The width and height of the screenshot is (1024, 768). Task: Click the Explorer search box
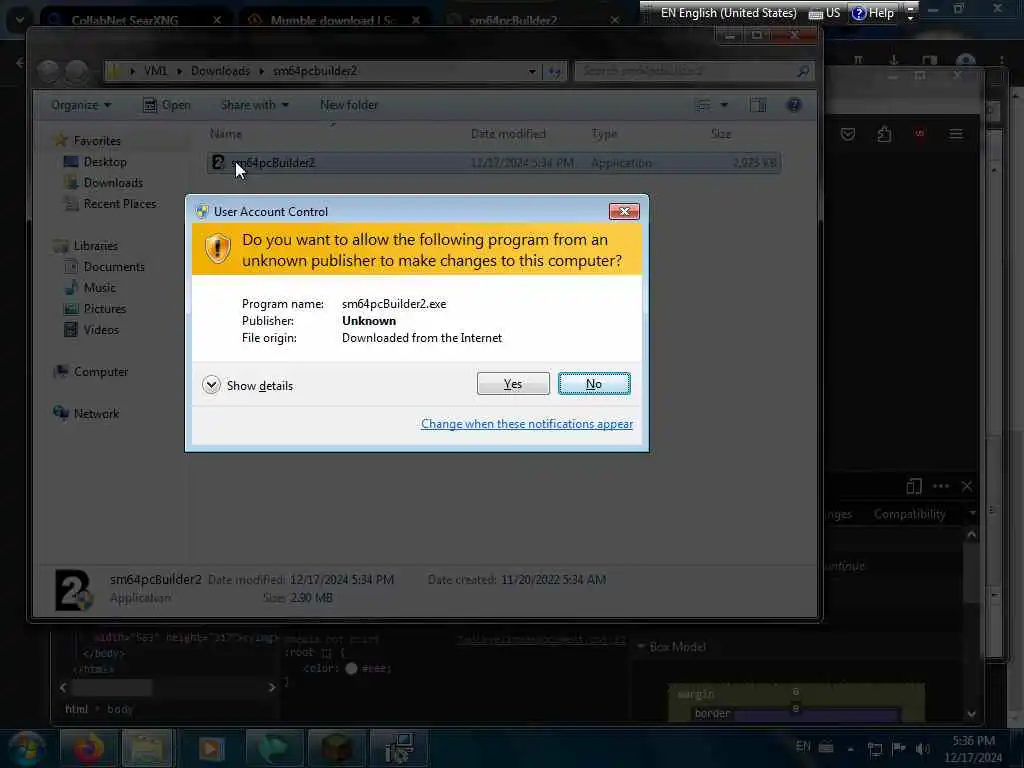click(694, 71)
